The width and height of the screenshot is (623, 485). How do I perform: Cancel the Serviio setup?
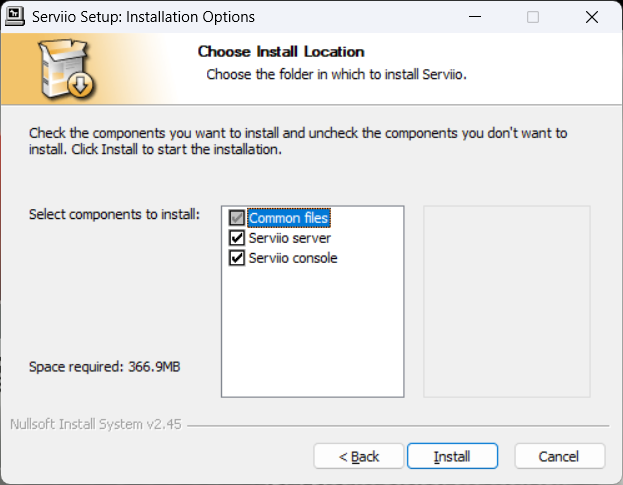559,456
